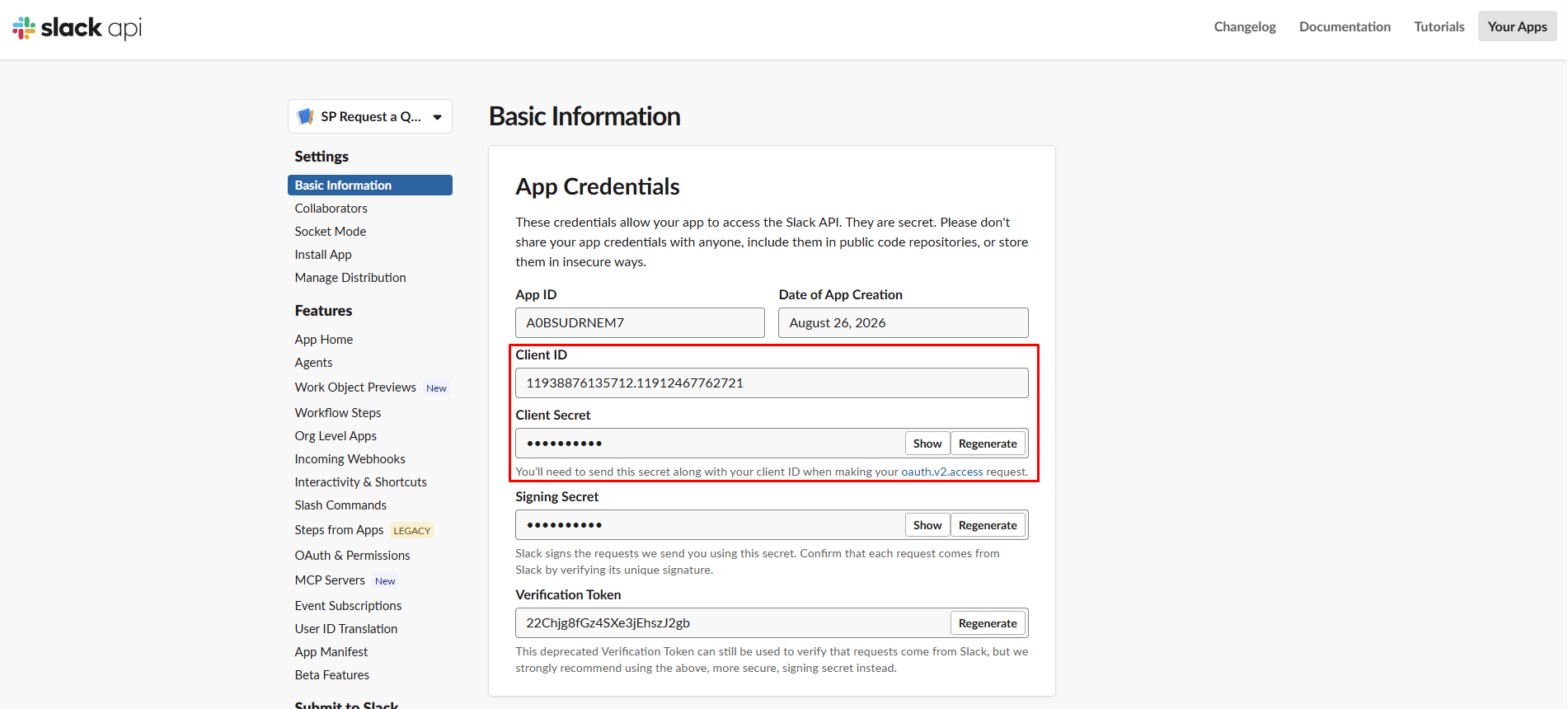The height and width of the screenshot is (709, 1568).
Task: Open MCP Servers page
Action: click(330, 580)
